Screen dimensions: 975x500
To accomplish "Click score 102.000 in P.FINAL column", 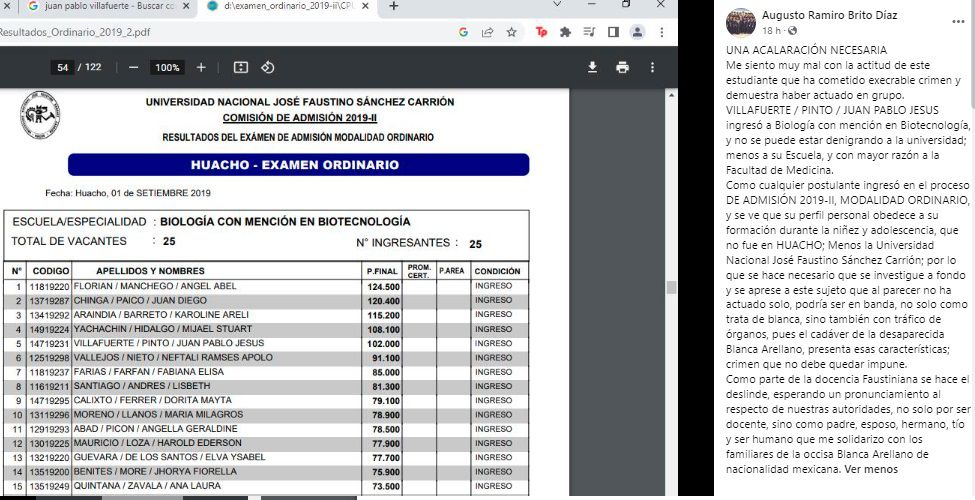I will [x=384, y=344].
